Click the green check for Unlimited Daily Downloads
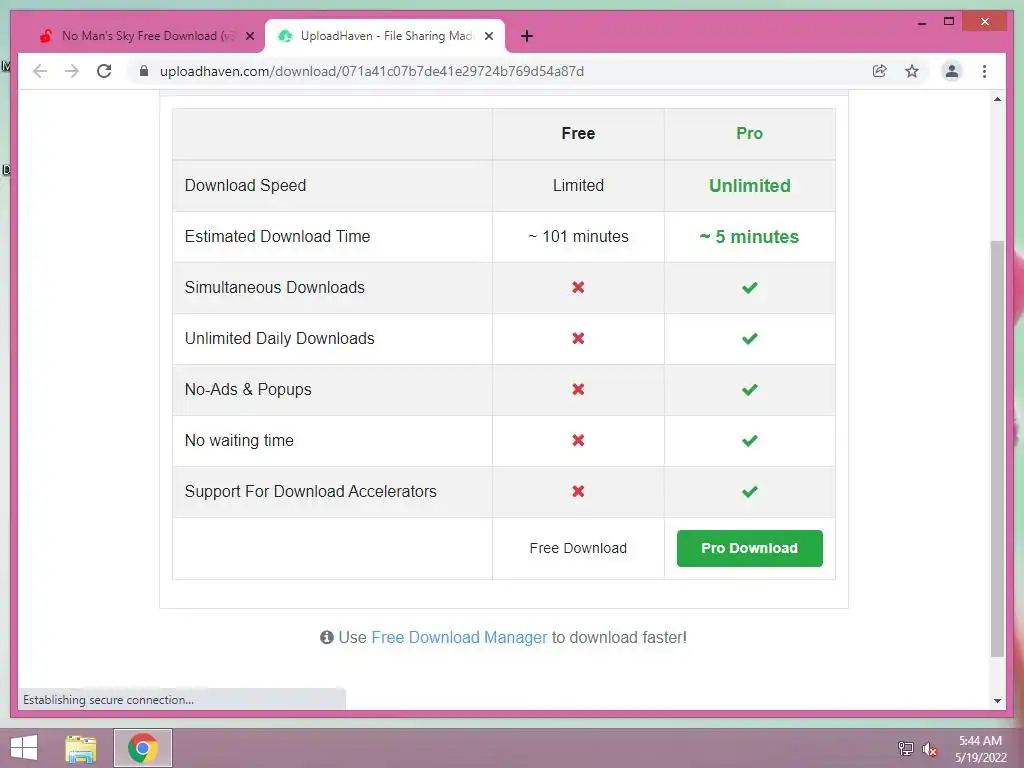1024x768 pixels. [750, 338]
